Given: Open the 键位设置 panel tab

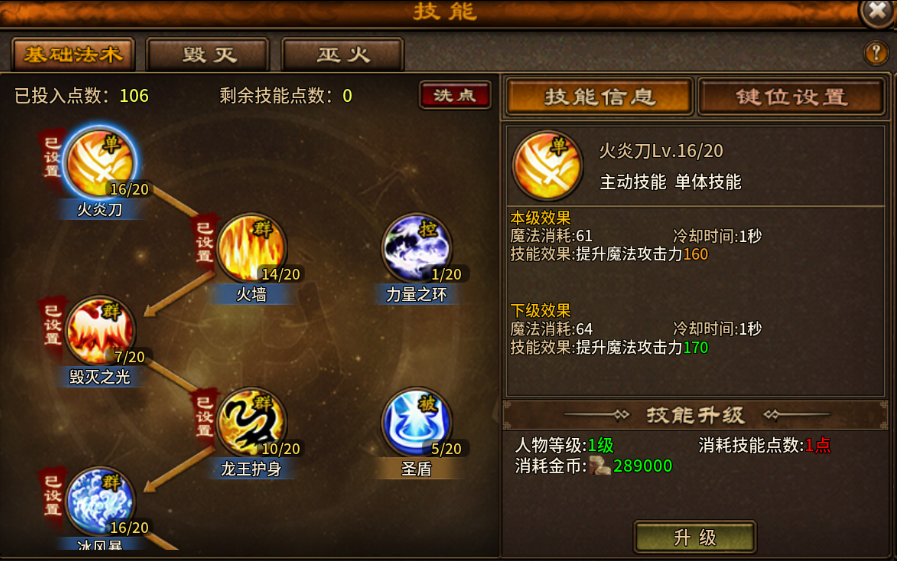Looking at the screenshot, I should click(x=791, y=97).
